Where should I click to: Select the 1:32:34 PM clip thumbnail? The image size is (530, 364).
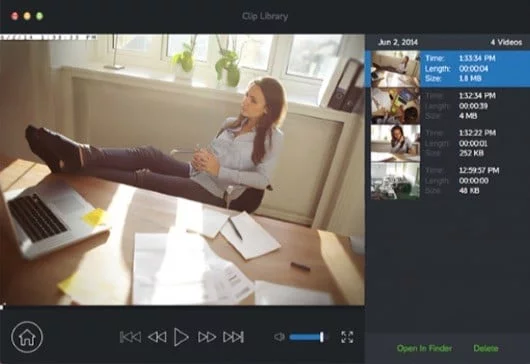[395, 106]
